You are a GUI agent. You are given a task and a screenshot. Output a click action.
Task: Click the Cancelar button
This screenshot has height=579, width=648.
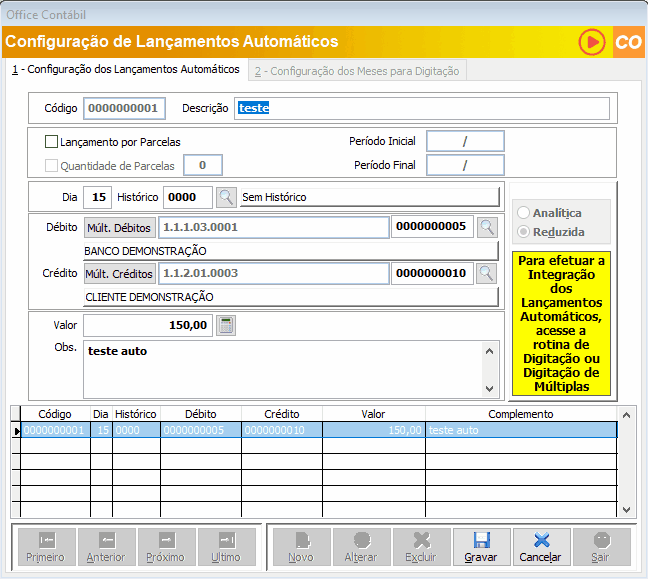coord(541,547)
